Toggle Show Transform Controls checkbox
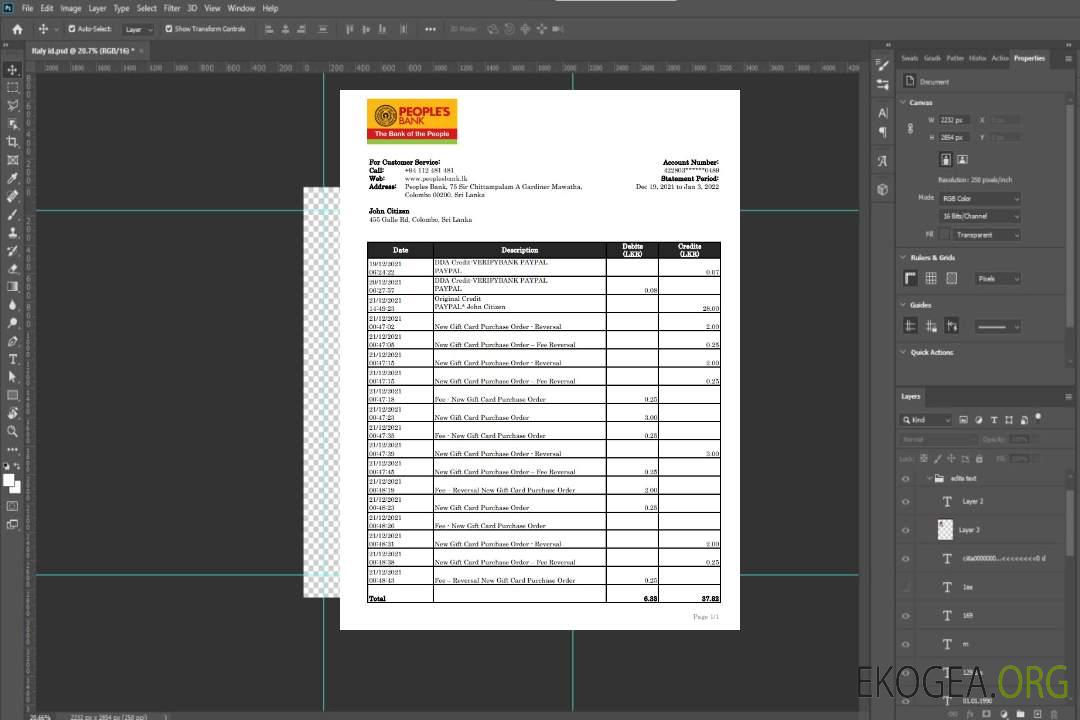Viewport: 1080px width, 720px height. [x=169, y=29]
